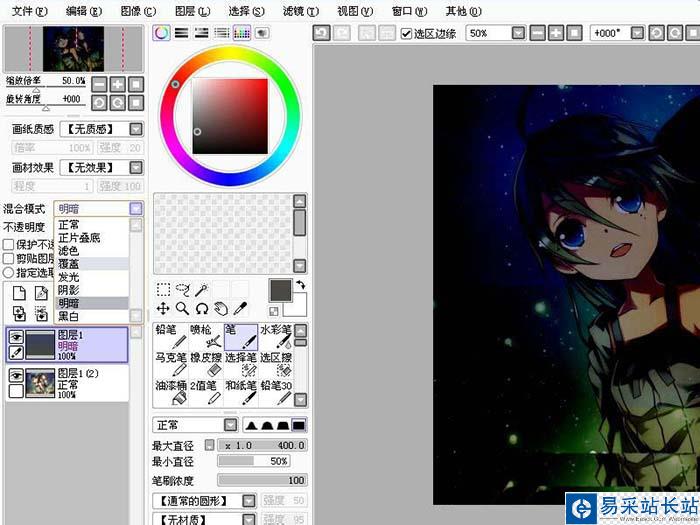Toggle 保护不透明度 checkbox
Screen dimensions: 700x525
(x=8, y=245)
